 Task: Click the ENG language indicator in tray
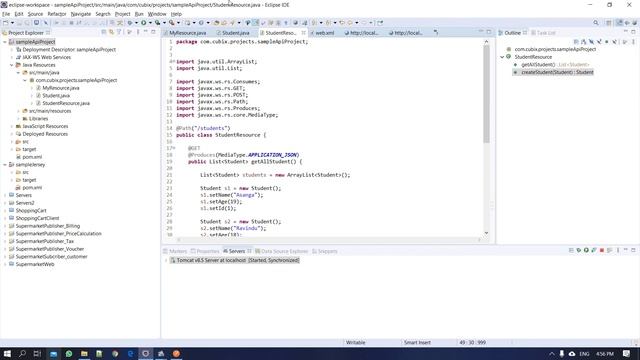tap(584, 353)
